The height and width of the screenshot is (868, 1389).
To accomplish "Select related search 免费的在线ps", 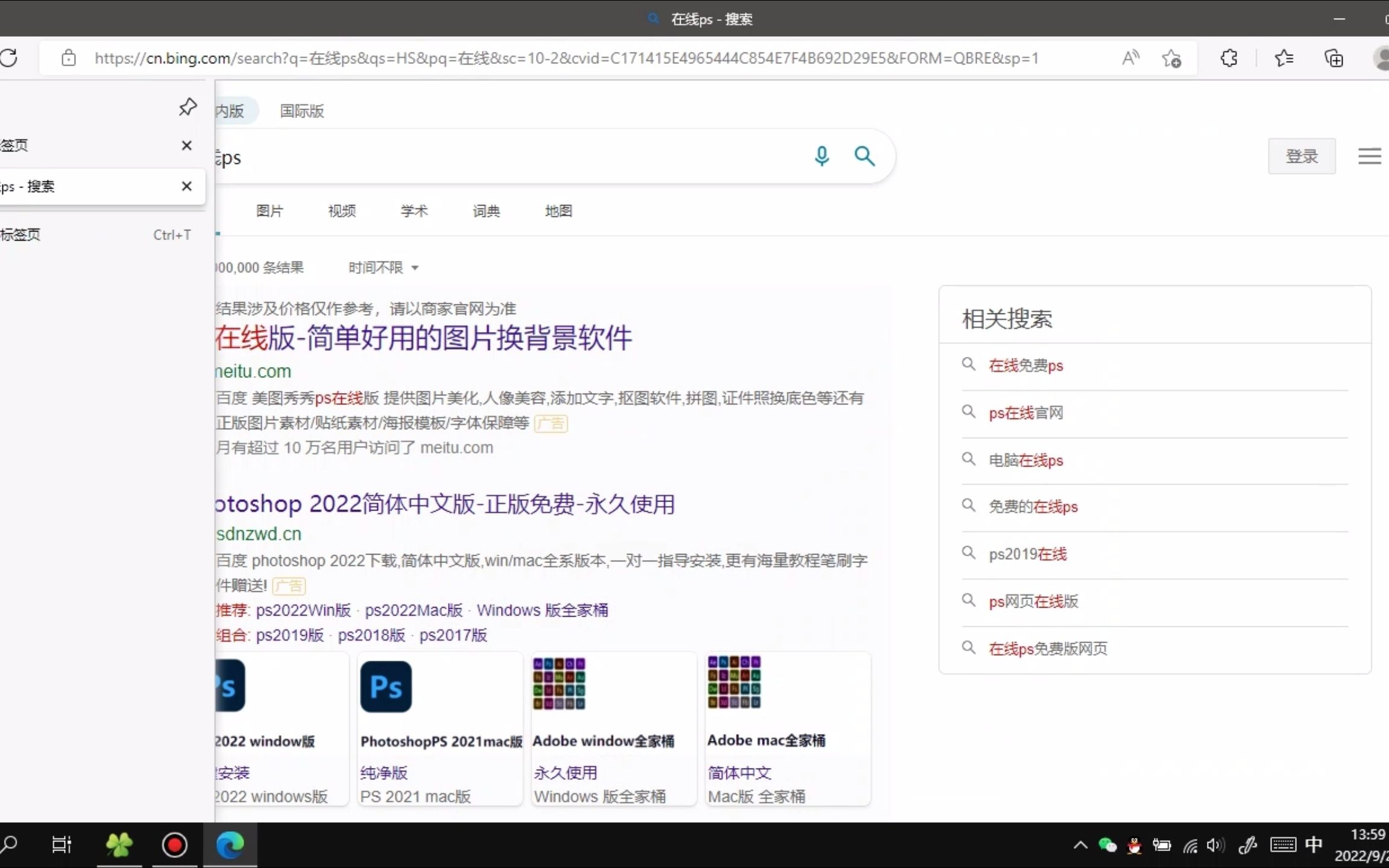I will 1033,506.
